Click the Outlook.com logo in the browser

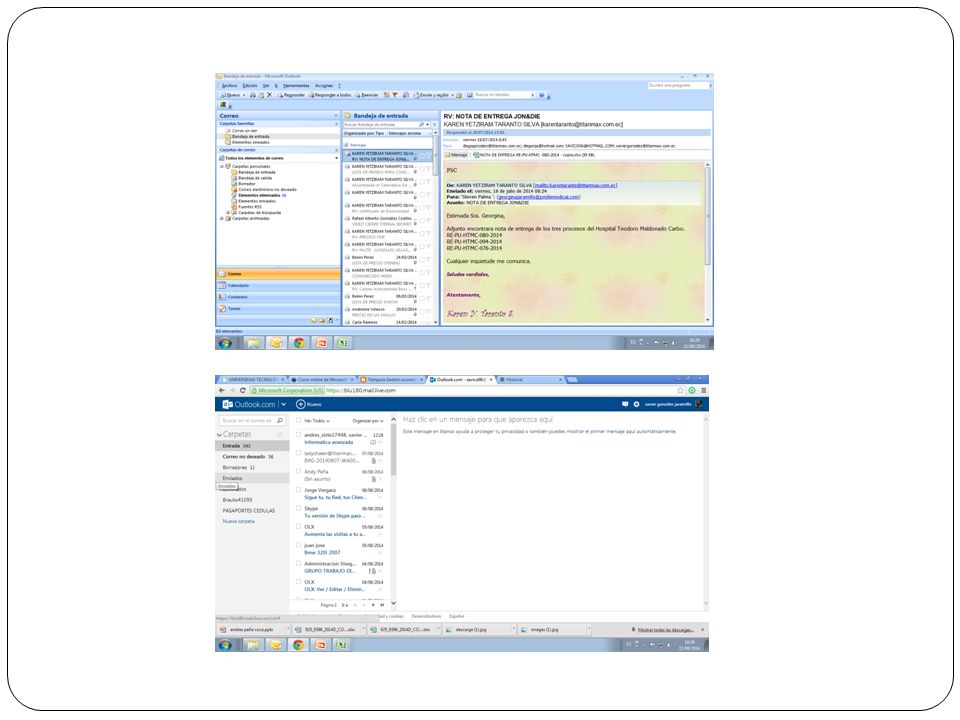(249, 404)
